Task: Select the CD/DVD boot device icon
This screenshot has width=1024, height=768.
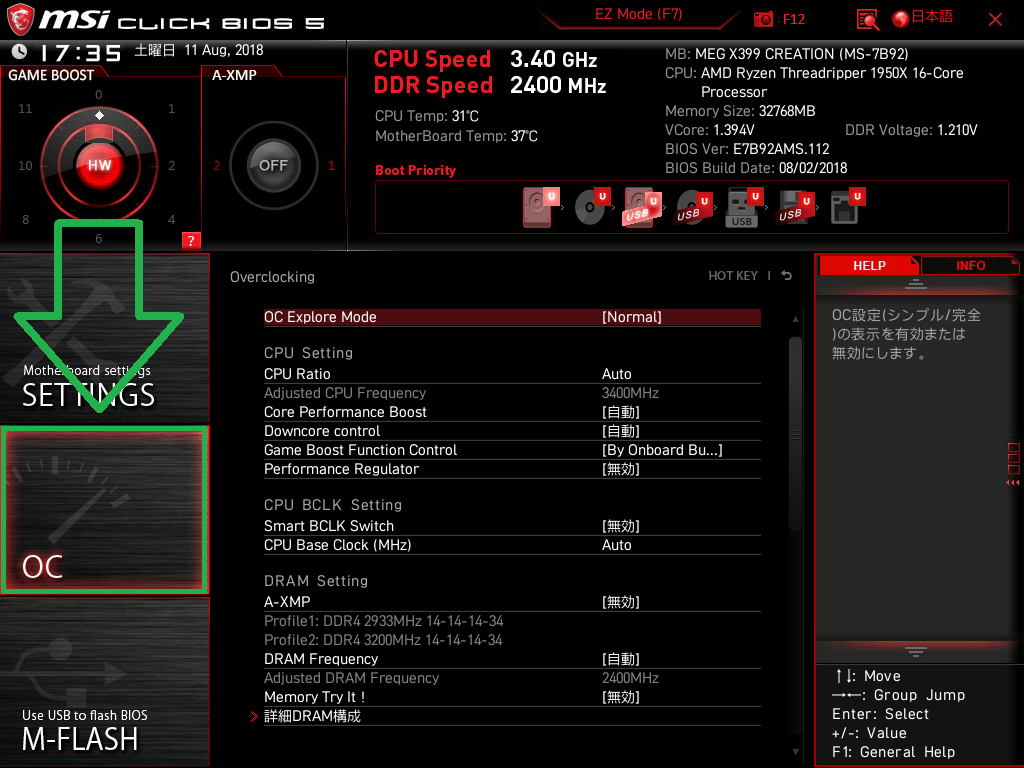Action: point(592,207)
